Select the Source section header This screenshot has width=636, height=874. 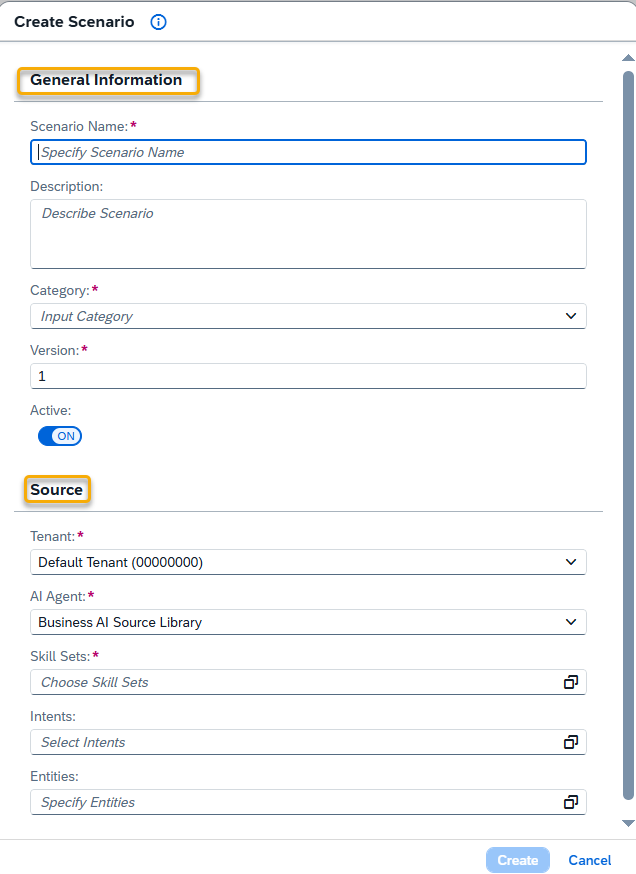[57, 490]
